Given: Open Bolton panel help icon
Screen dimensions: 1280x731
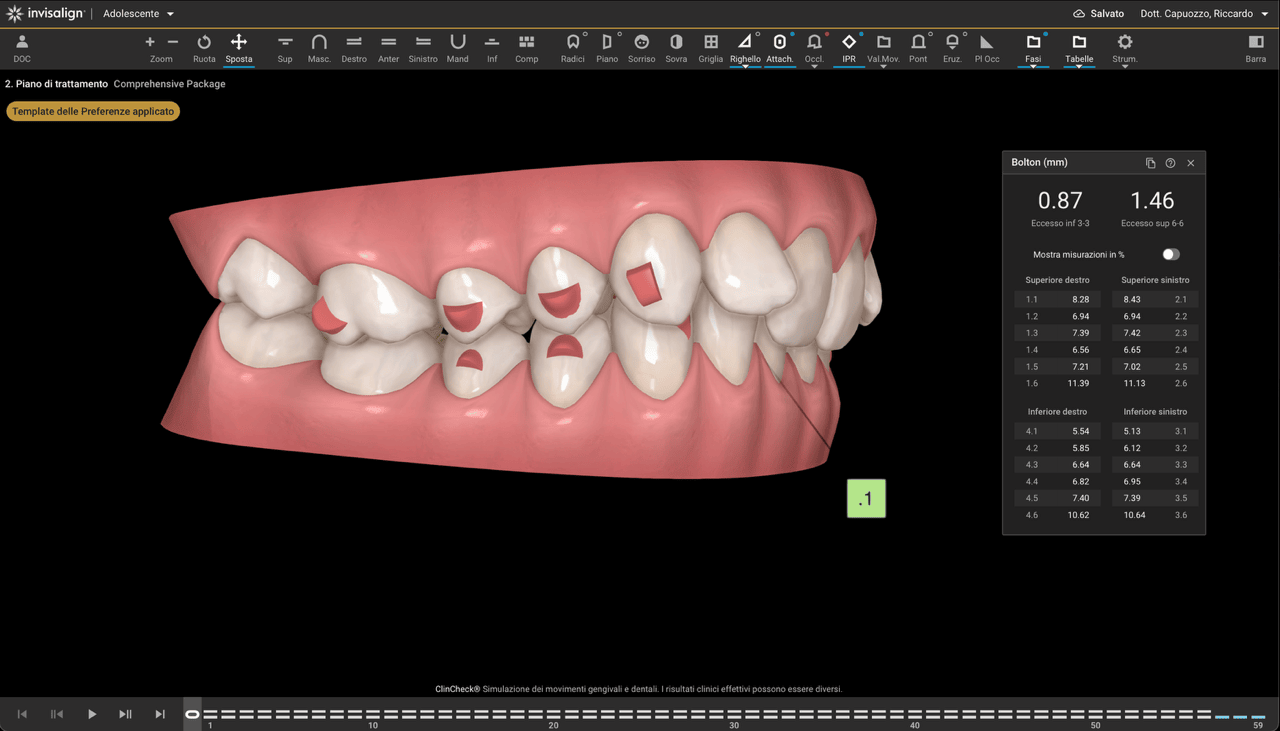Looking at the screenshot, I should click(x=1170, y=163).
